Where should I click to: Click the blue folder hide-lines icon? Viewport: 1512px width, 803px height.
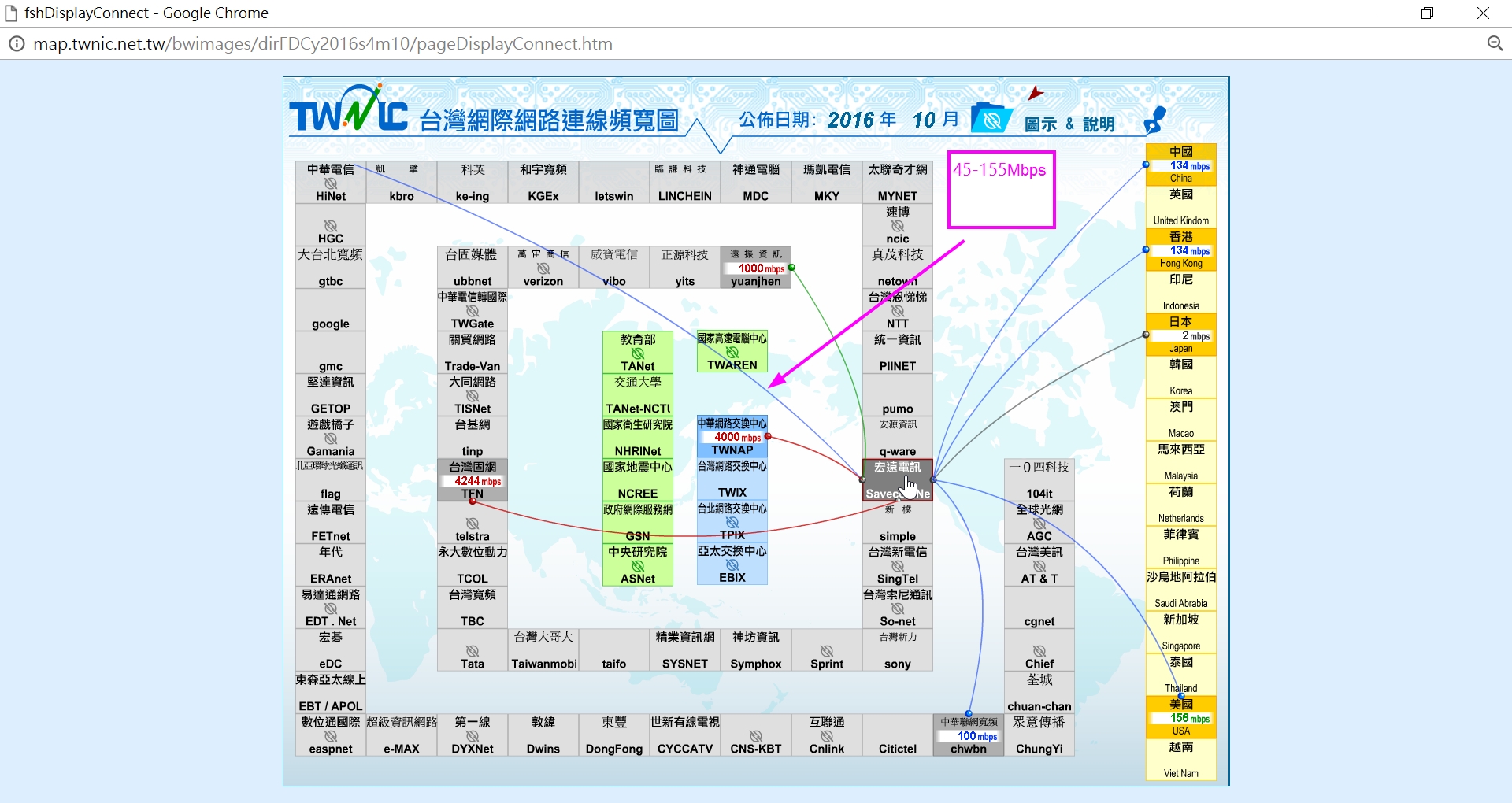[x=991, y=118]
